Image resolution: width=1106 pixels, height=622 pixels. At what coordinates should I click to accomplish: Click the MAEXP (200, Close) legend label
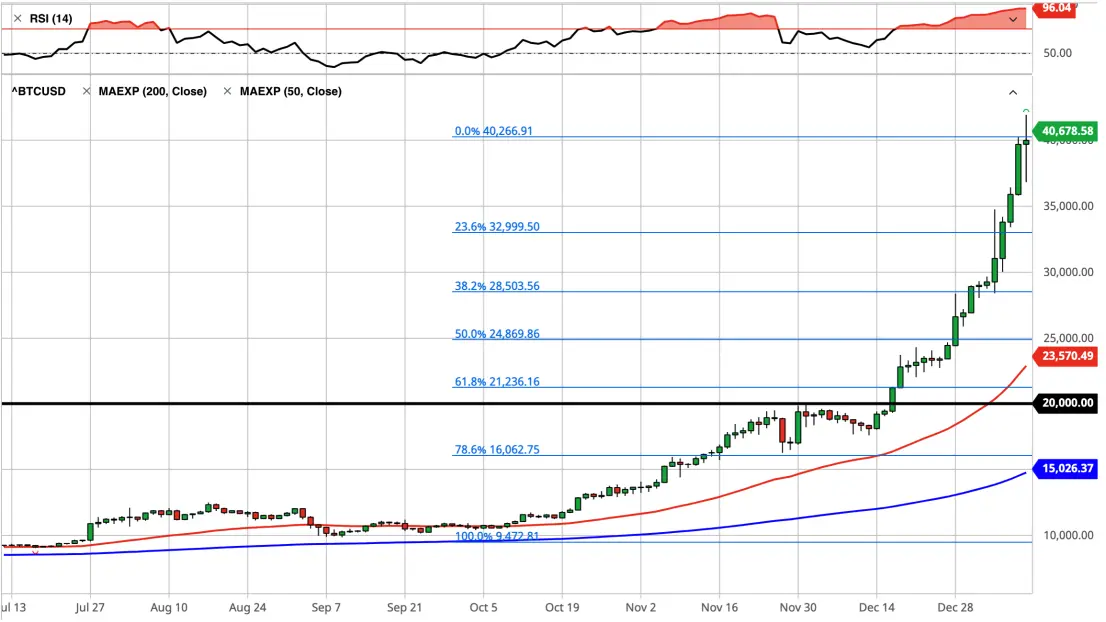point(152,91)
